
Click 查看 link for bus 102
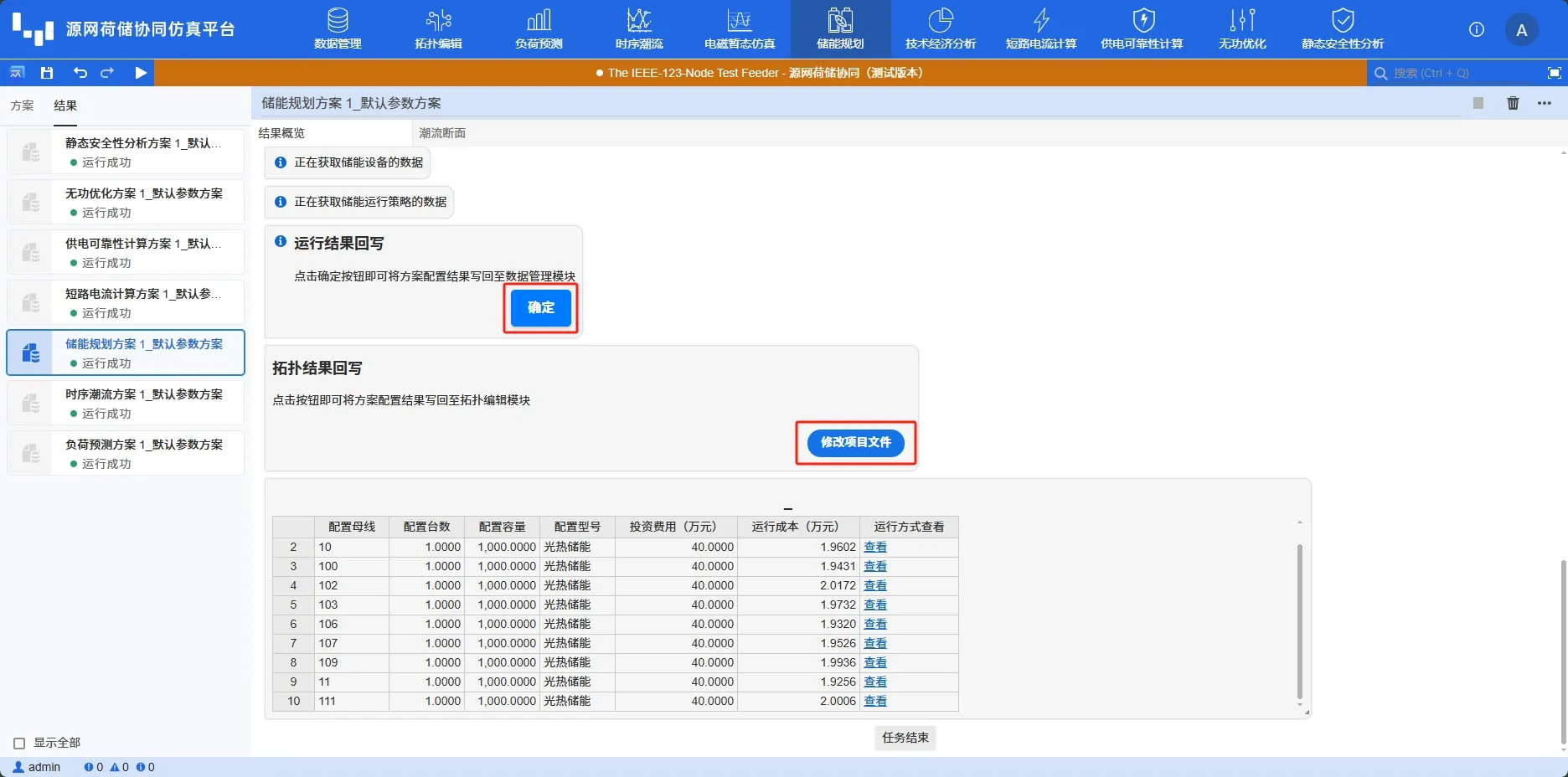[875, 585]
